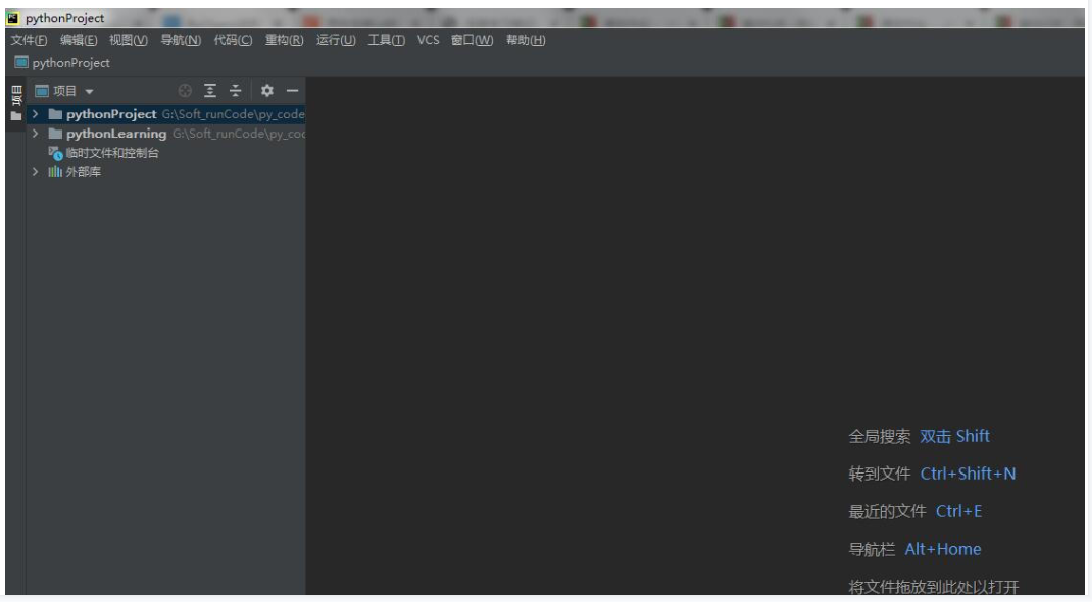This screenshot has width=1092, height=602.
Task: Open project panel settings gear
Action: pos(267,91)
